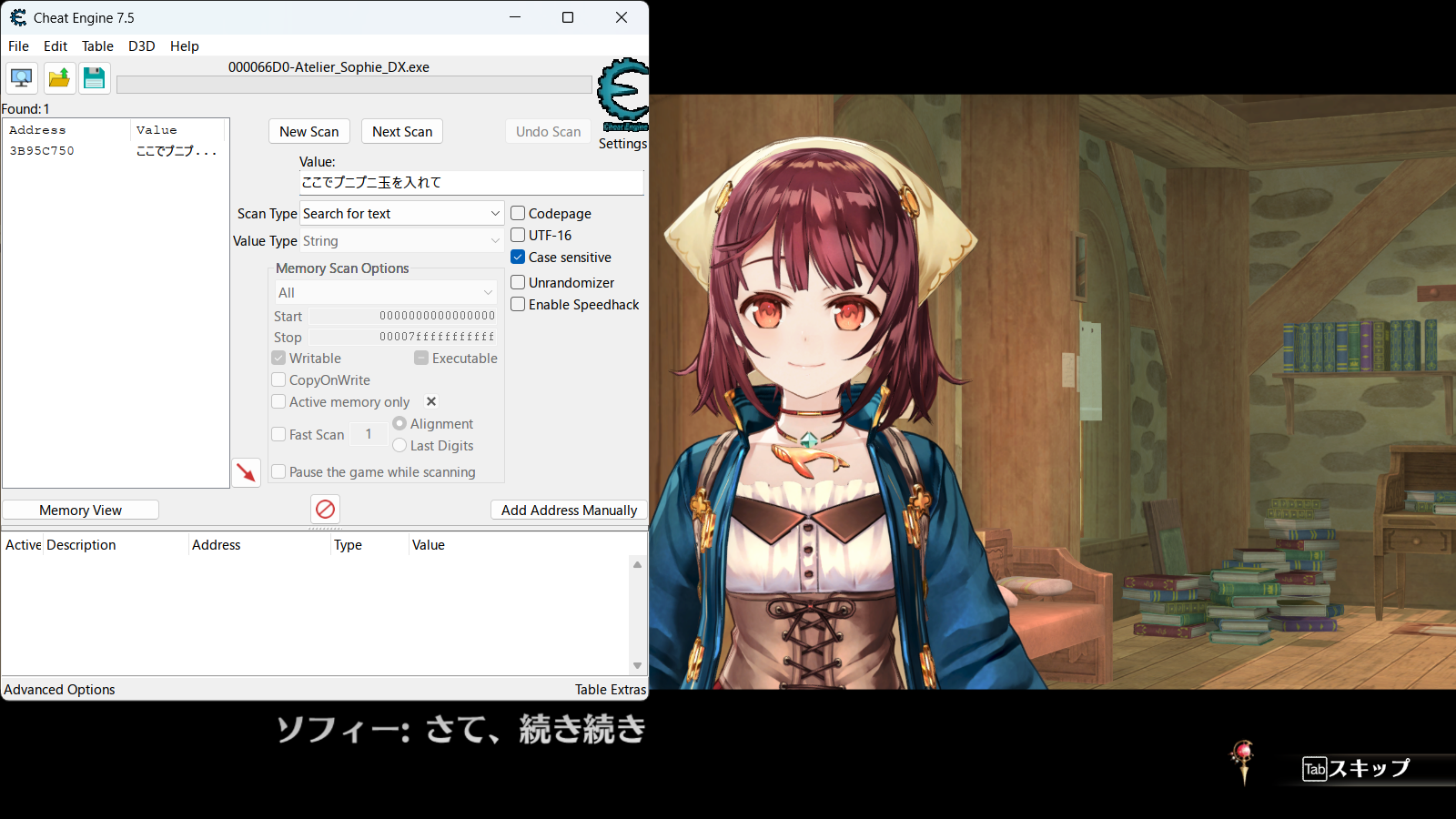The image size is (1456, 819).
Task: Click the Tab skip icon in game
Action: coord(1314,769)
